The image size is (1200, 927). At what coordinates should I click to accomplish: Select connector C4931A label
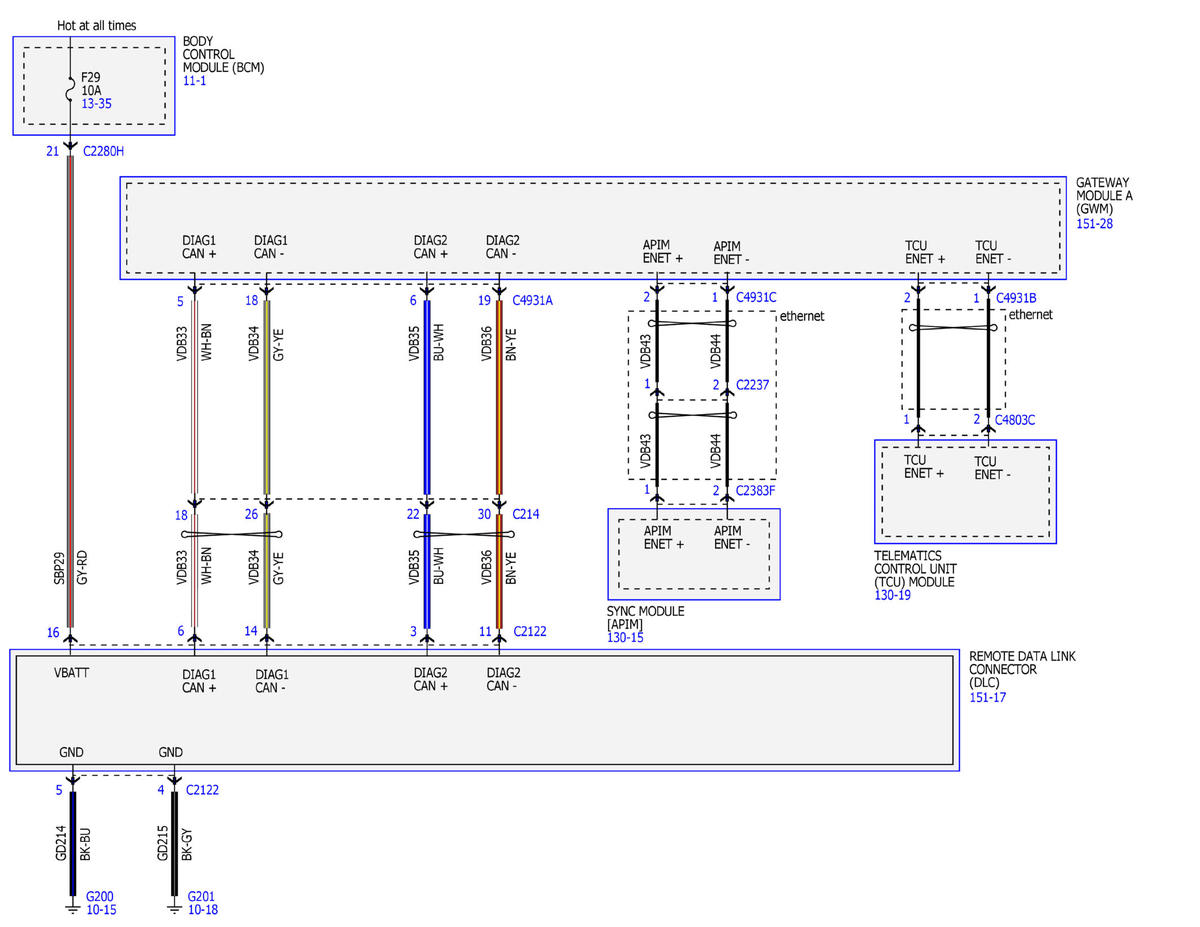[532, 298]
